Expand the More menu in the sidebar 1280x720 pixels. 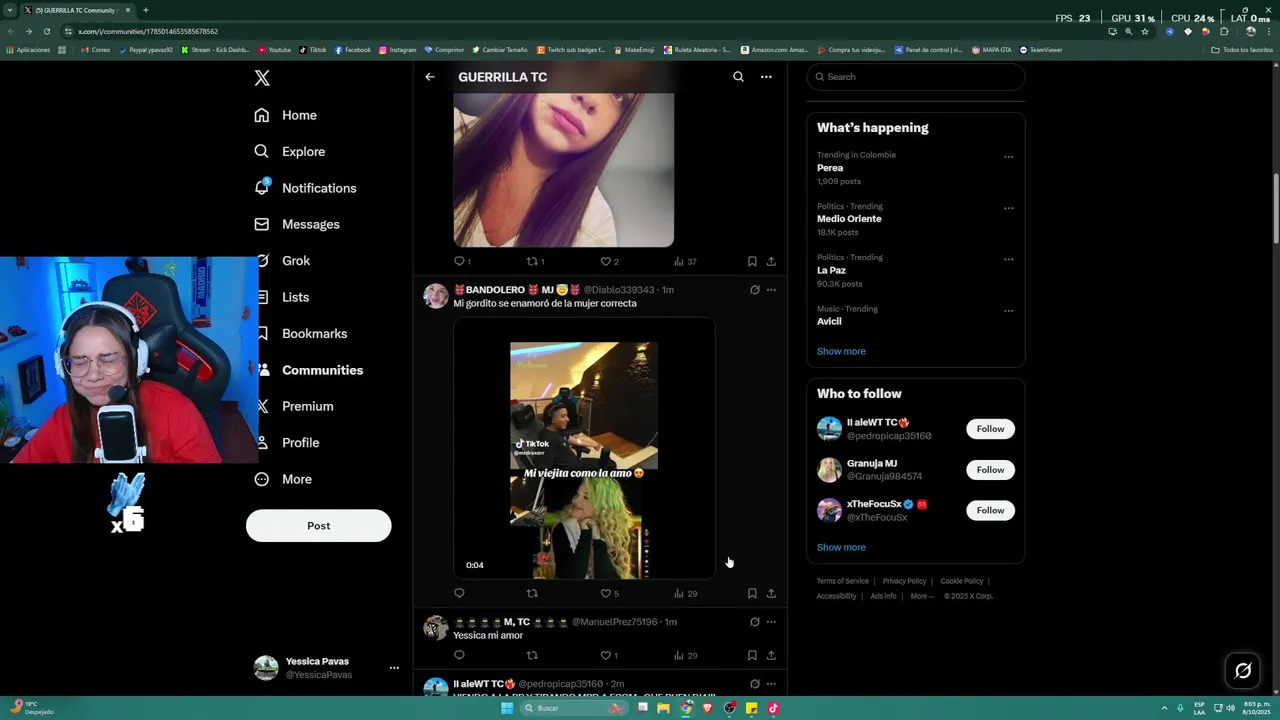point(283,479)
